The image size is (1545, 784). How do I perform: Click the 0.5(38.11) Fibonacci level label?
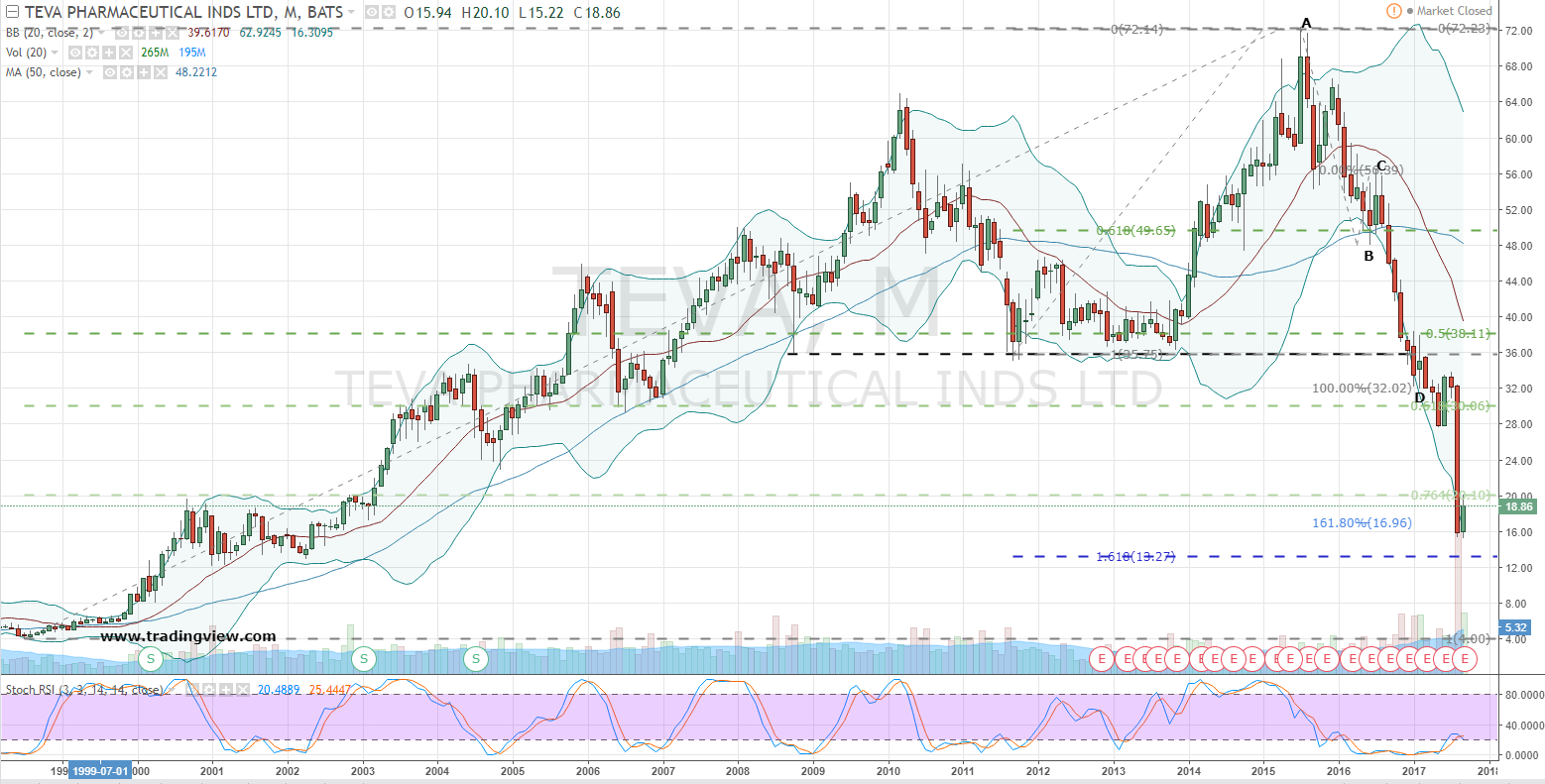click(1457, 334)
